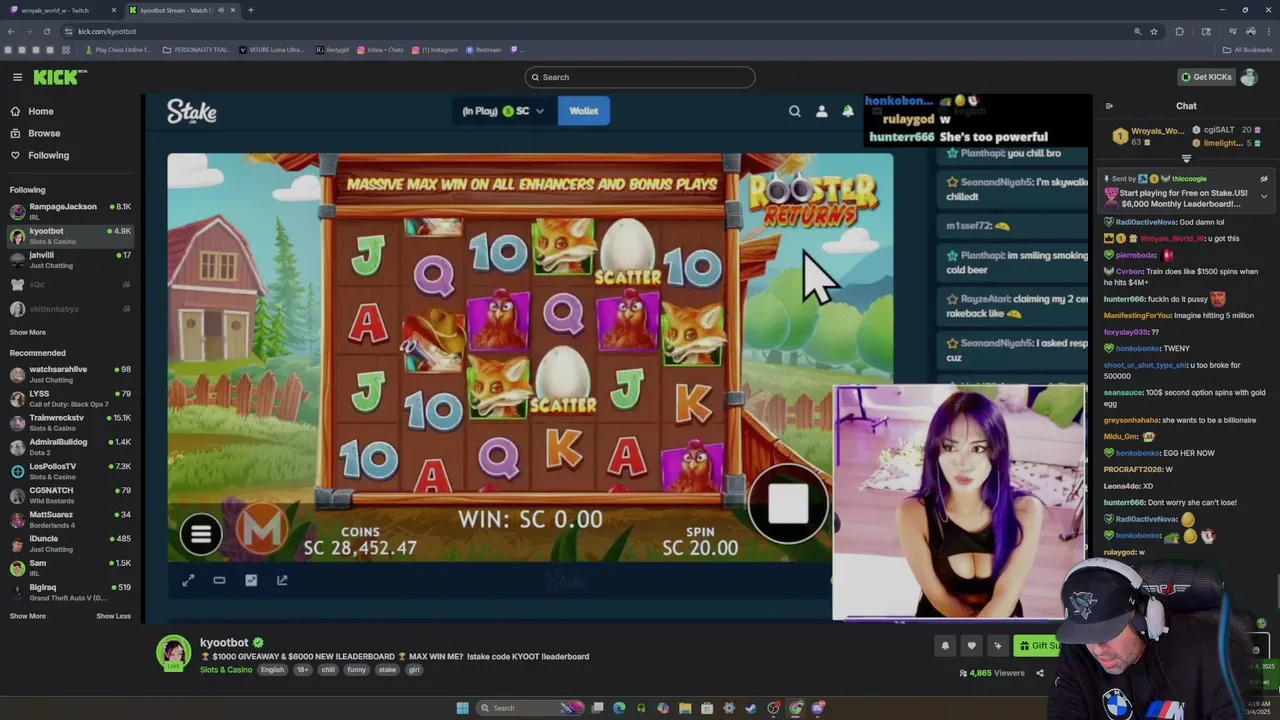The image size is (1280, 720).
Task: Open the watchsarahlive recommended channel
Action: tap(70, 374)
